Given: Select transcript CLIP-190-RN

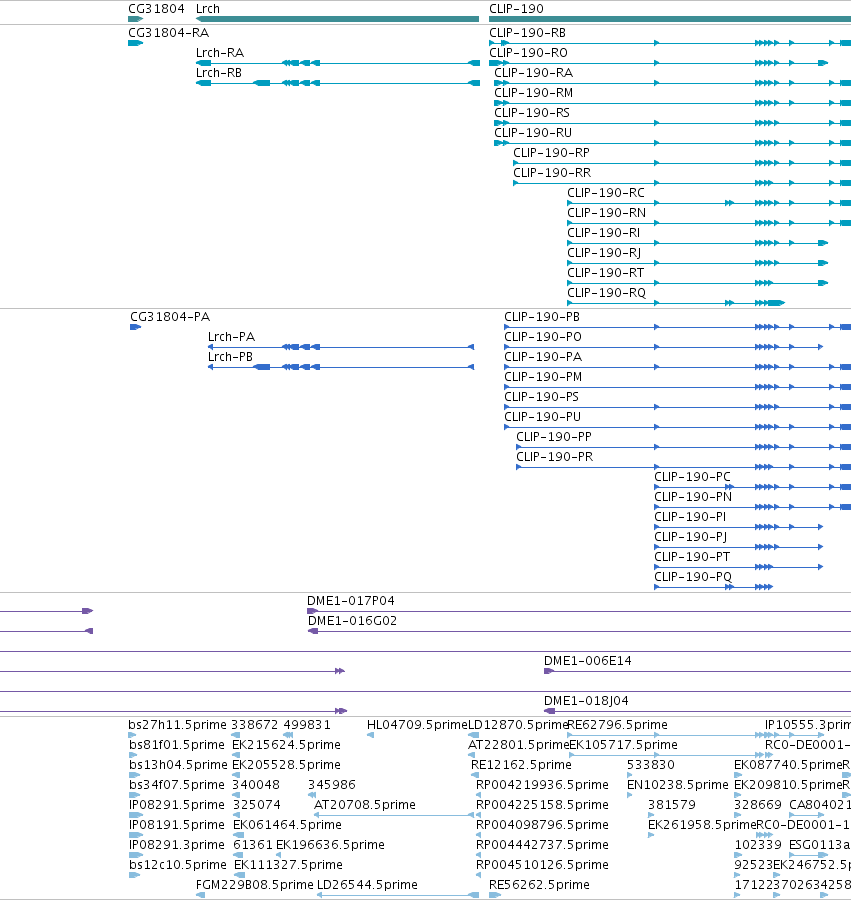Looking at the screenshot, I should pyautogui.click(x=607, y=213).
